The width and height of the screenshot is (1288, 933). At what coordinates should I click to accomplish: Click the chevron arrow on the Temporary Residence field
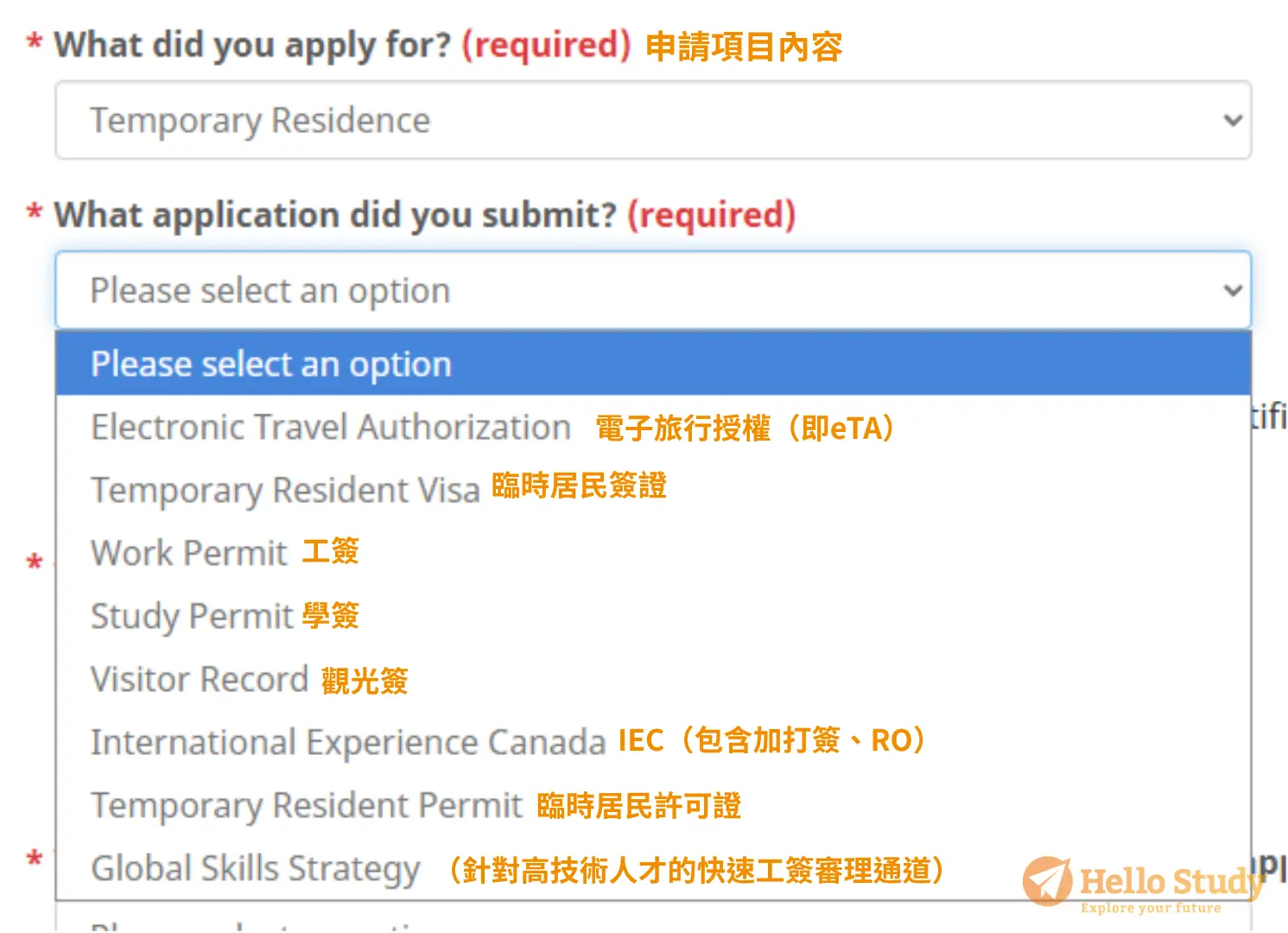coord(1233,120)
